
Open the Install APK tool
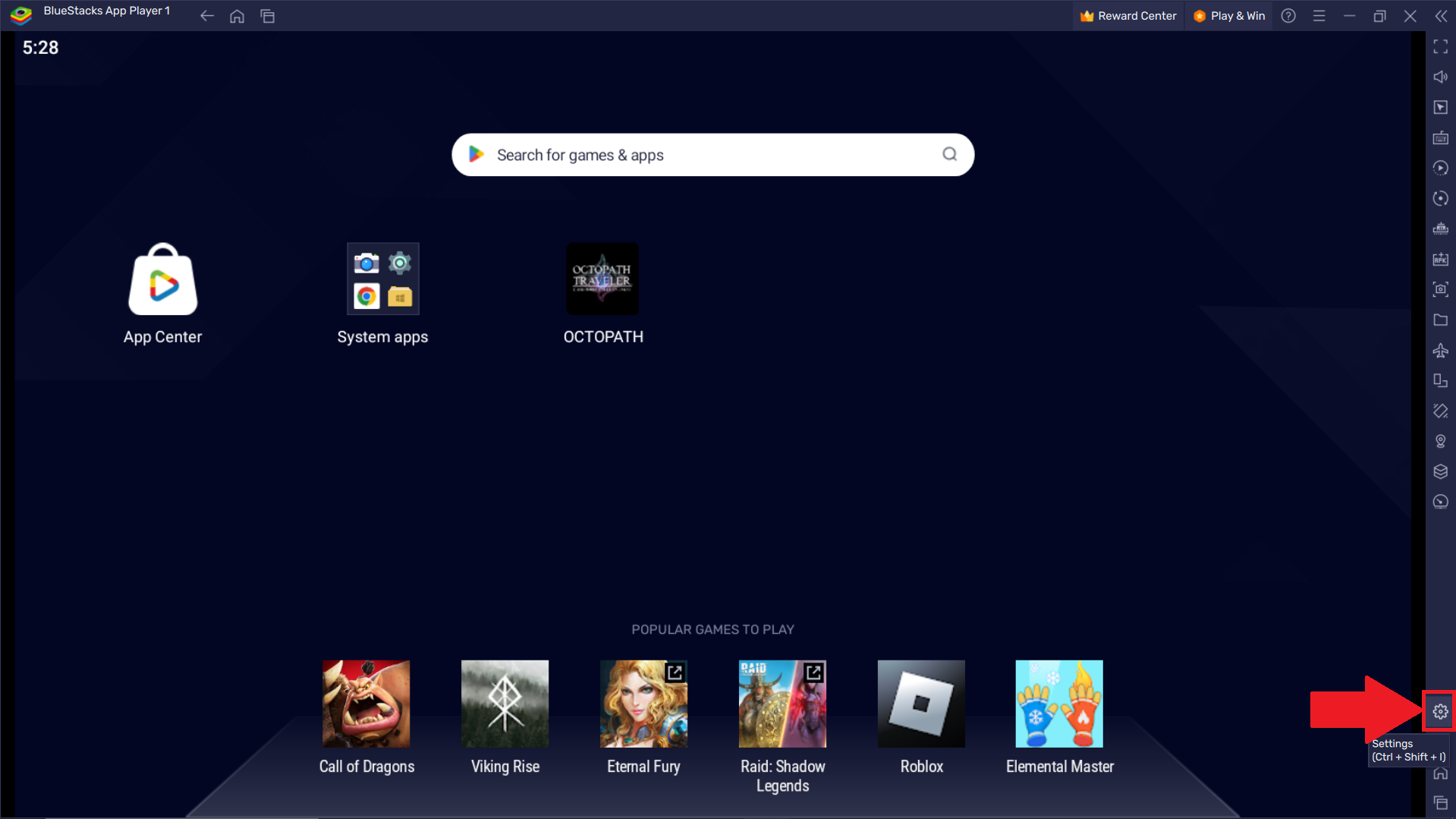pyautogui.click(x=1440, y=259)
